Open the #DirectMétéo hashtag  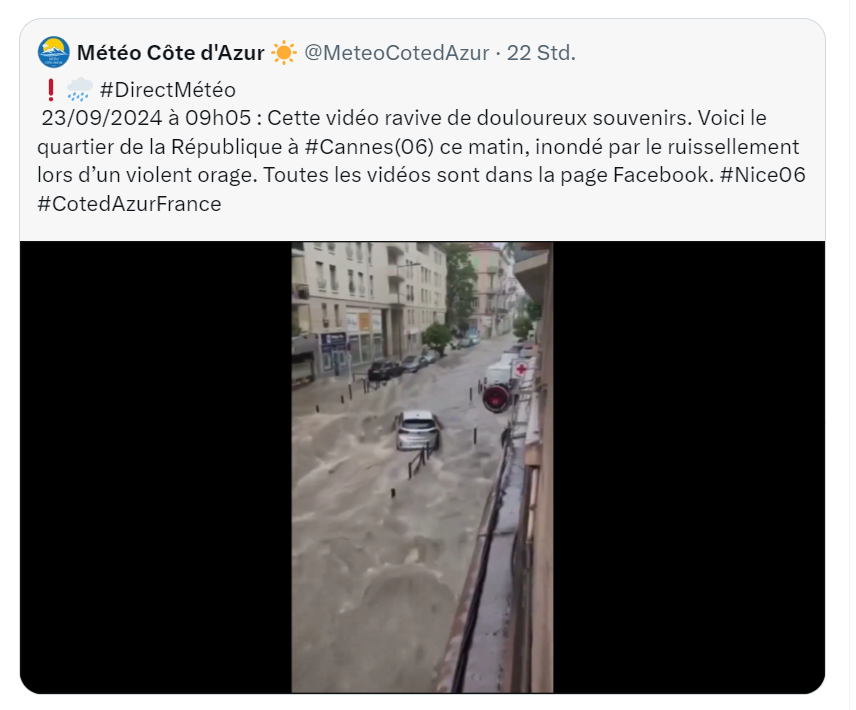click(x=168, y=90)
